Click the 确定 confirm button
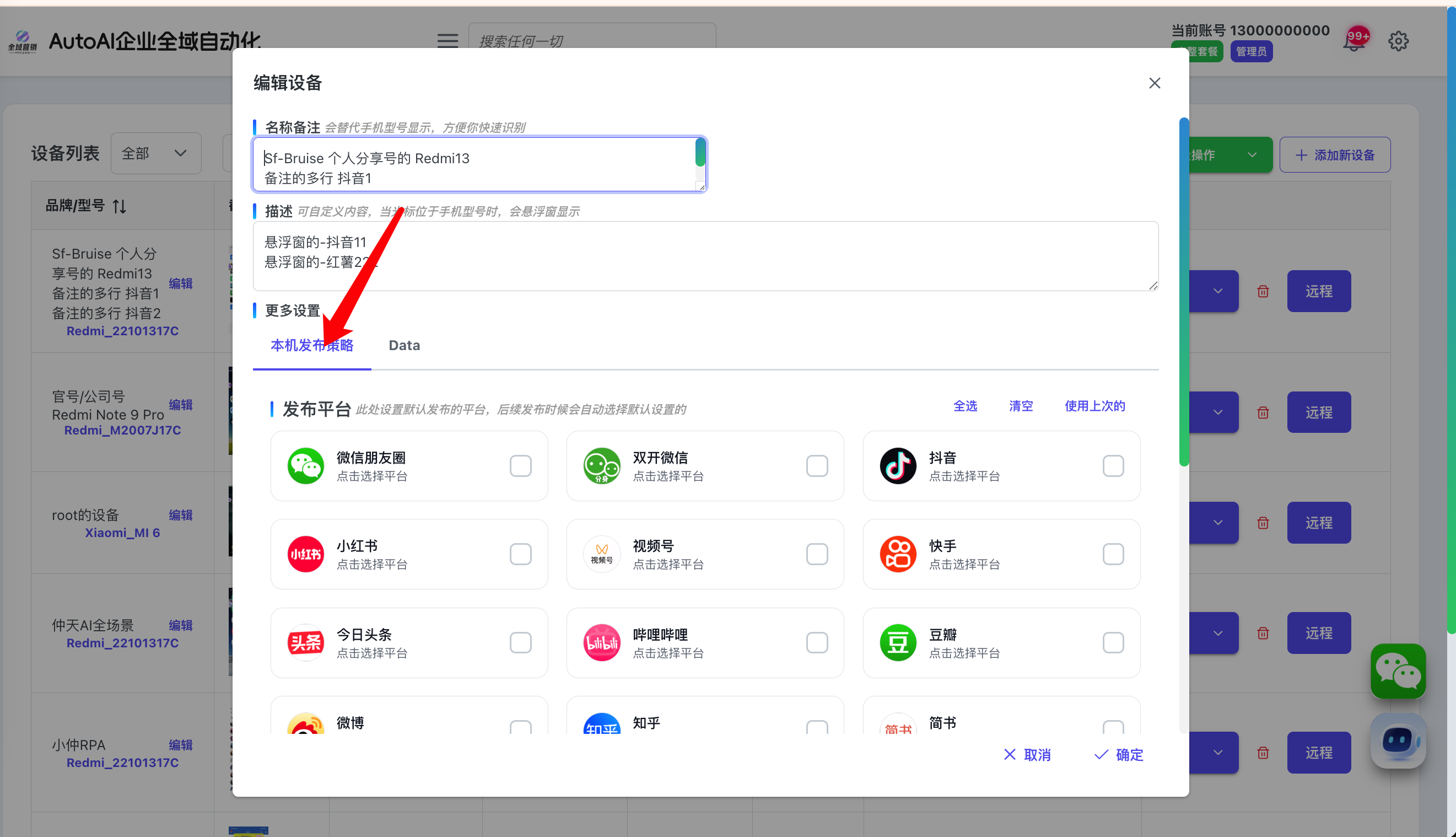 pyautogui.click(x=1118, y=755)
